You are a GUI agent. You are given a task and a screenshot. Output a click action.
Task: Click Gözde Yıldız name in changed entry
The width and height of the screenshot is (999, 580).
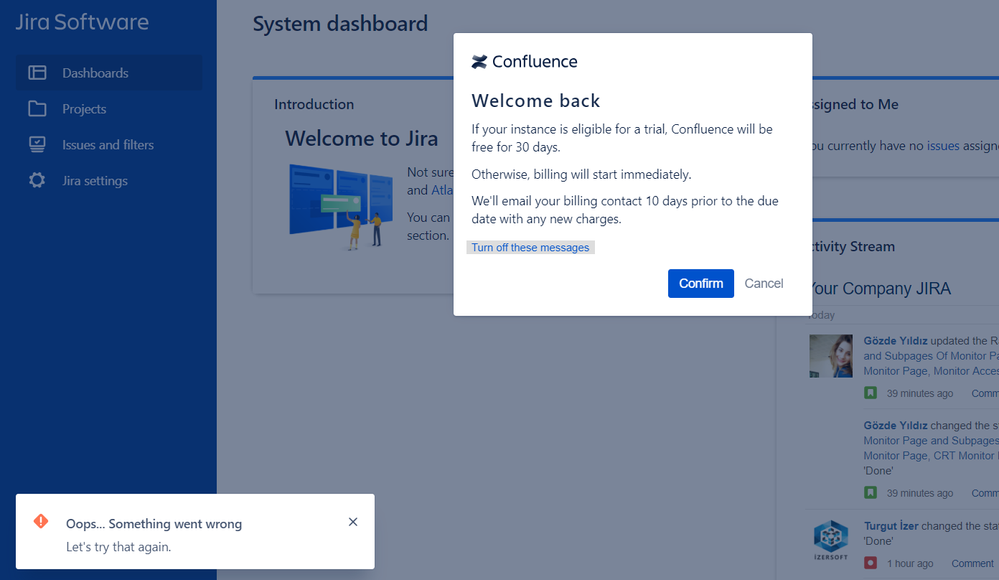click(x=895, y=425)
